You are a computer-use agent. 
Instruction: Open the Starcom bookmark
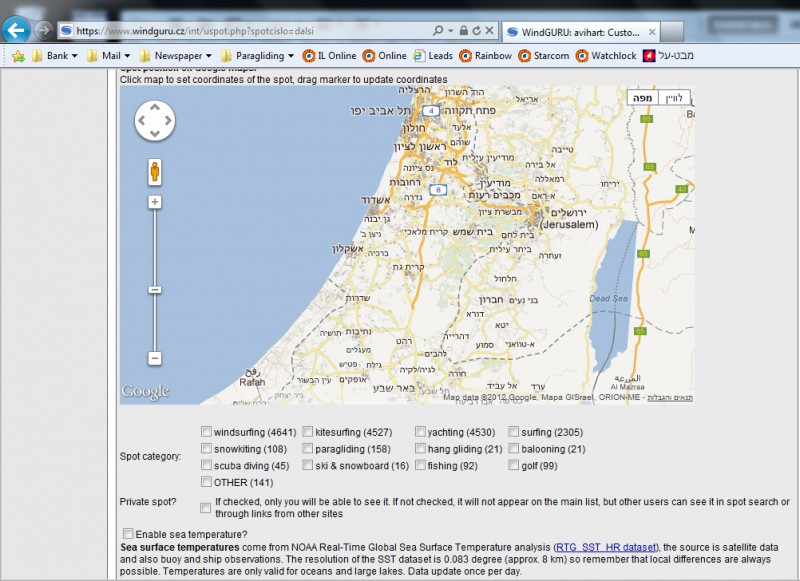(x=544, y=56)
